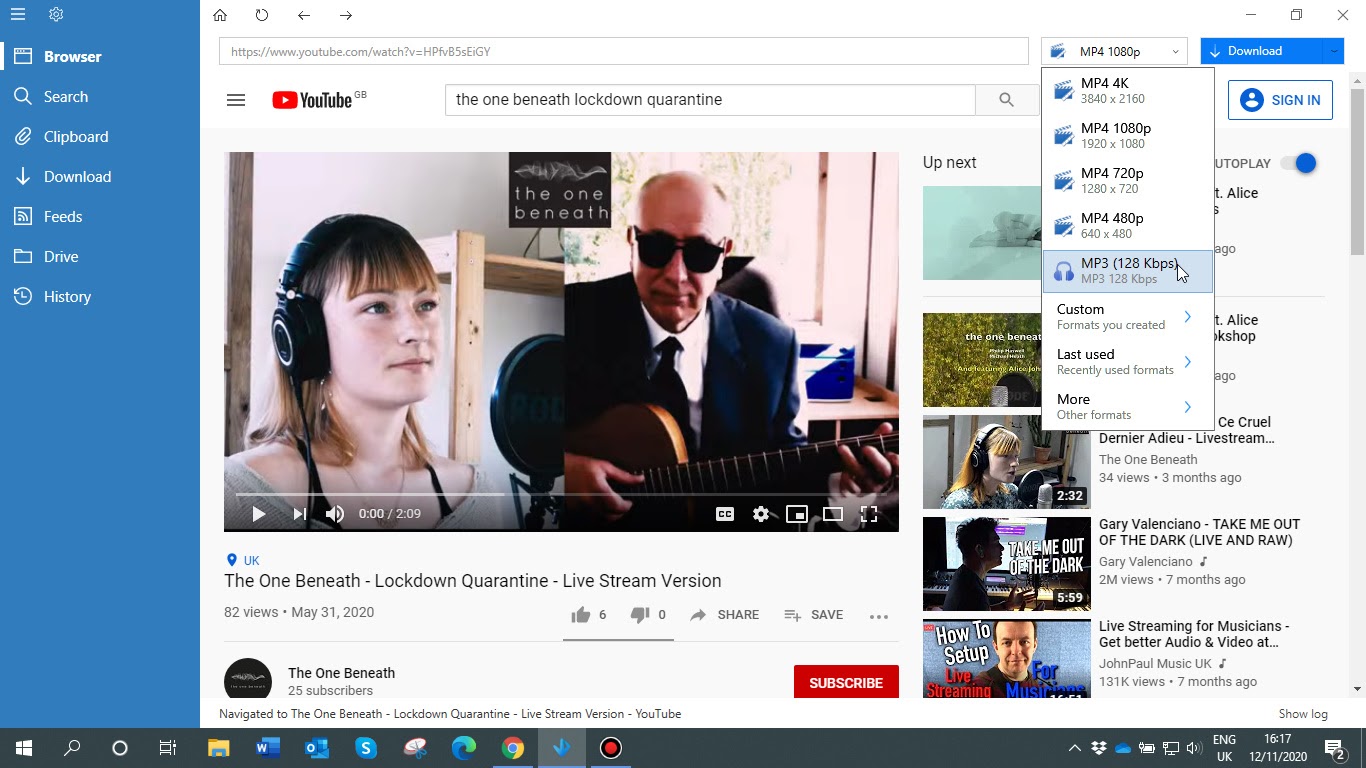
Task: Open Windows Start menu
Action: click(x=24, y=748)
